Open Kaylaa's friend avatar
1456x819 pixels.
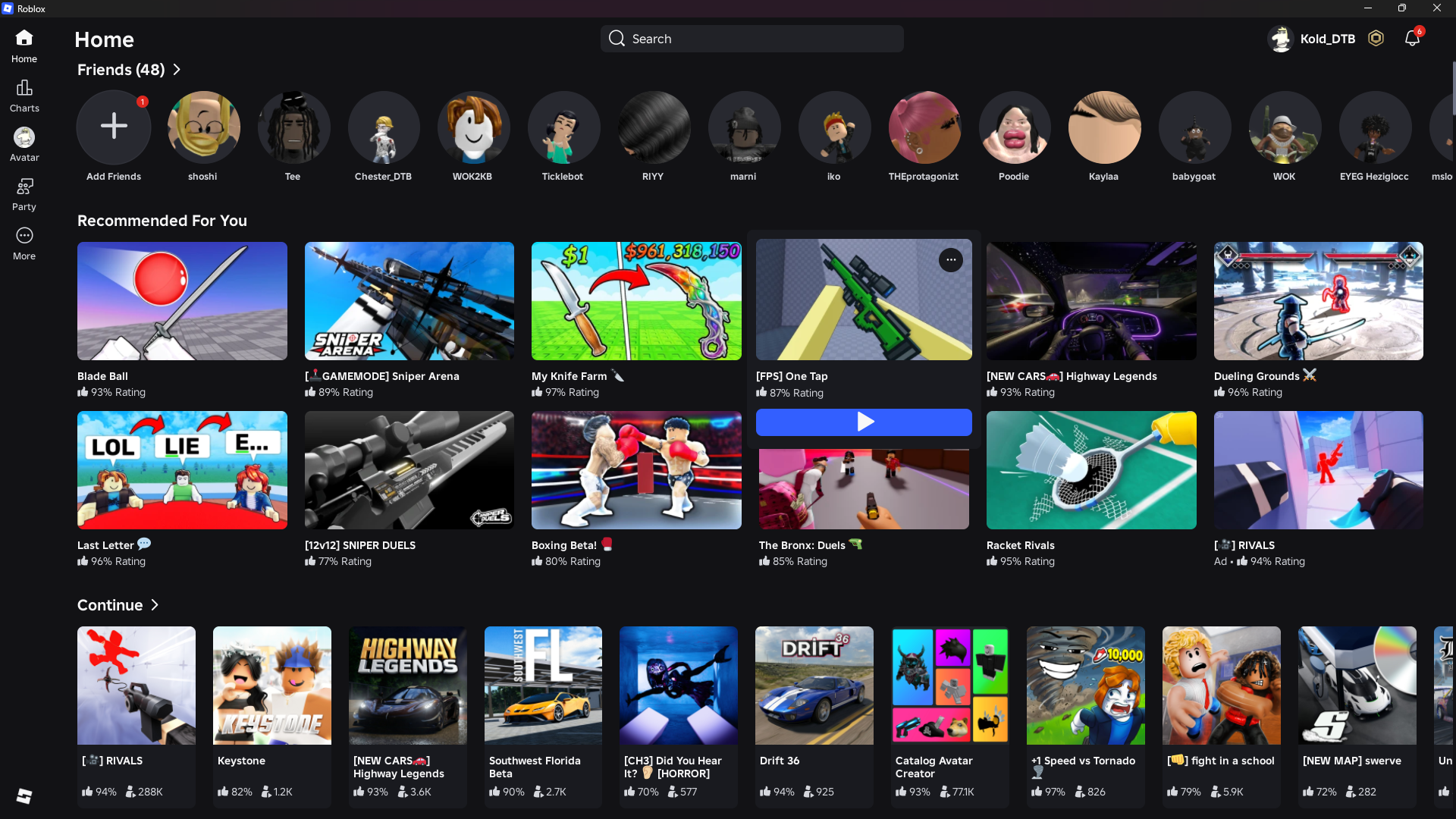point(1104,127)
